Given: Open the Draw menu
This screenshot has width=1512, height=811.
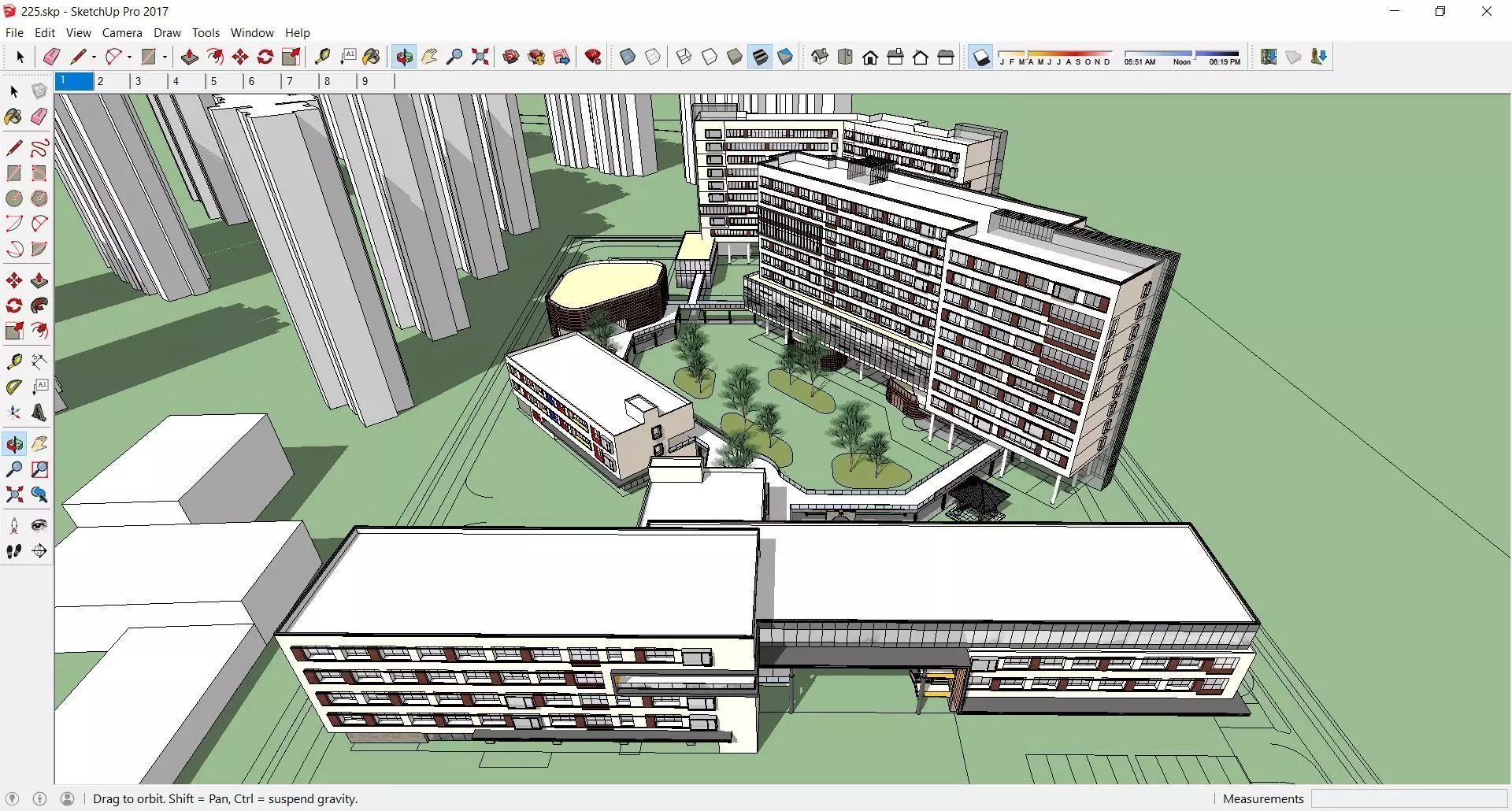Looking at the screenshot, I should point(167,33).
